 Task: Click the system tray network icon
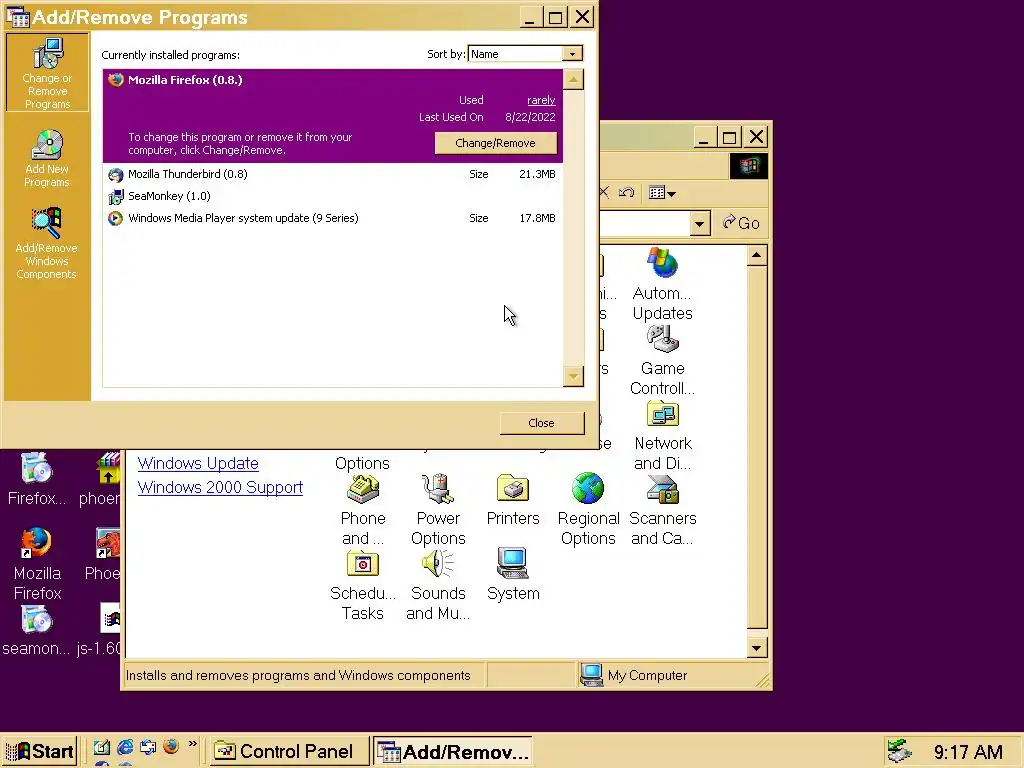click(x=899, y=751)
